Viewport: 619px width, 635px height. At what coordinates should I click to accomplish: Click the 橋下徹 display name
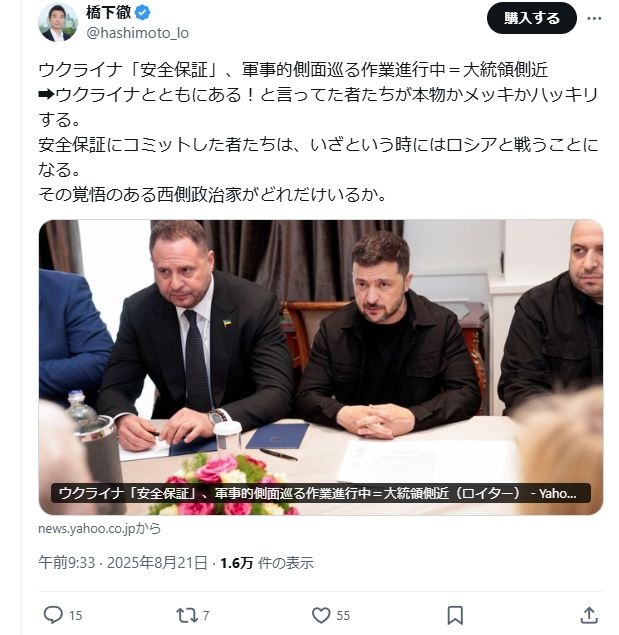pyautogui.click(x=109, y=13)
